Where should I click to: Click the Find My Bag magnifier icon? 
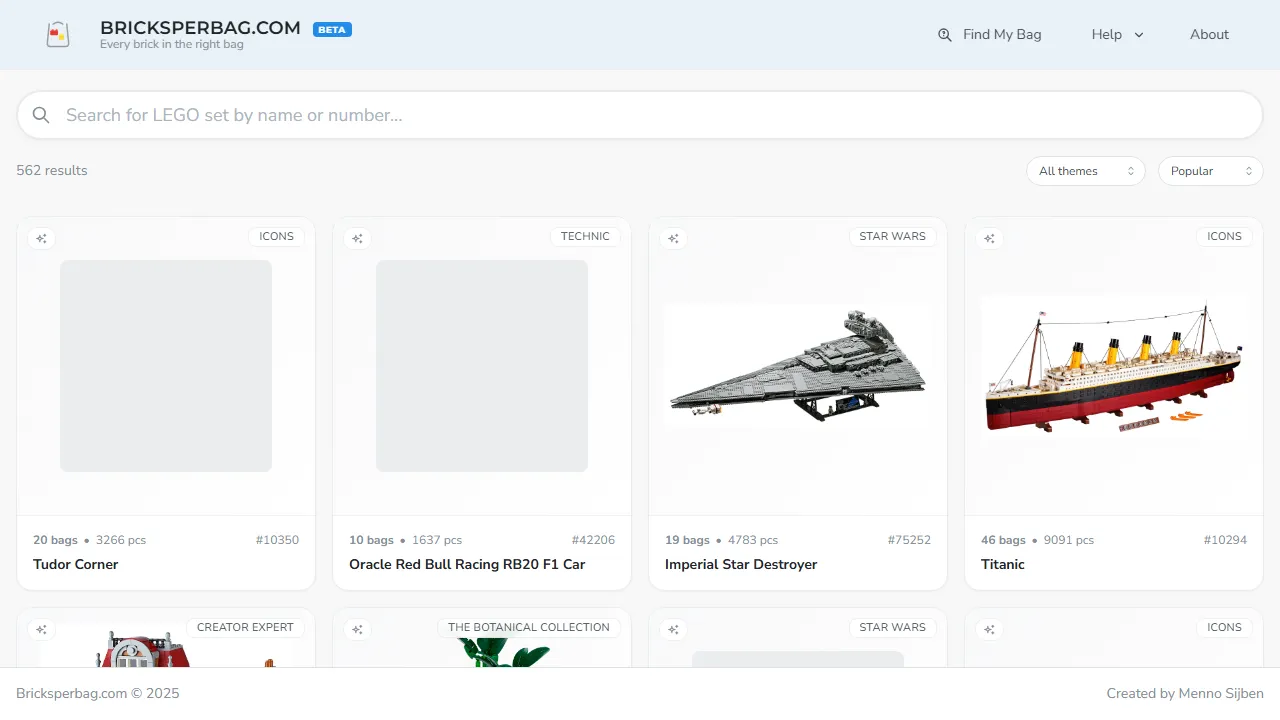point(945,35)
